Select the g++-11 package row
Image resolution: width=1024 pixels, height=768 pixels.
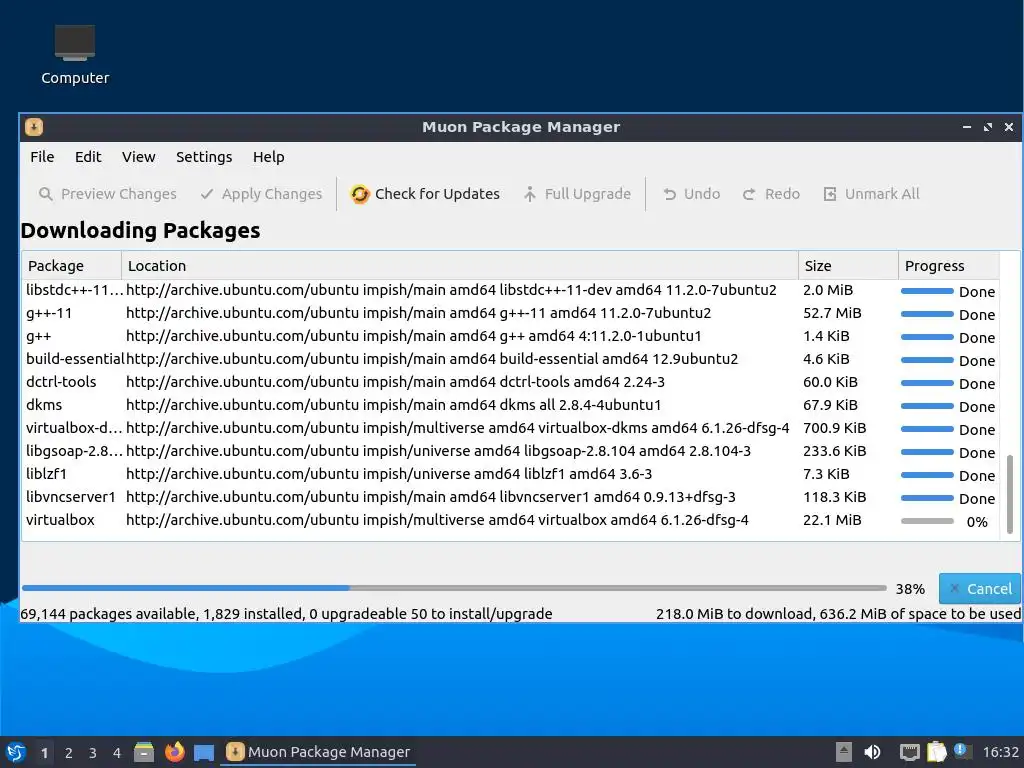pos(511,313)
